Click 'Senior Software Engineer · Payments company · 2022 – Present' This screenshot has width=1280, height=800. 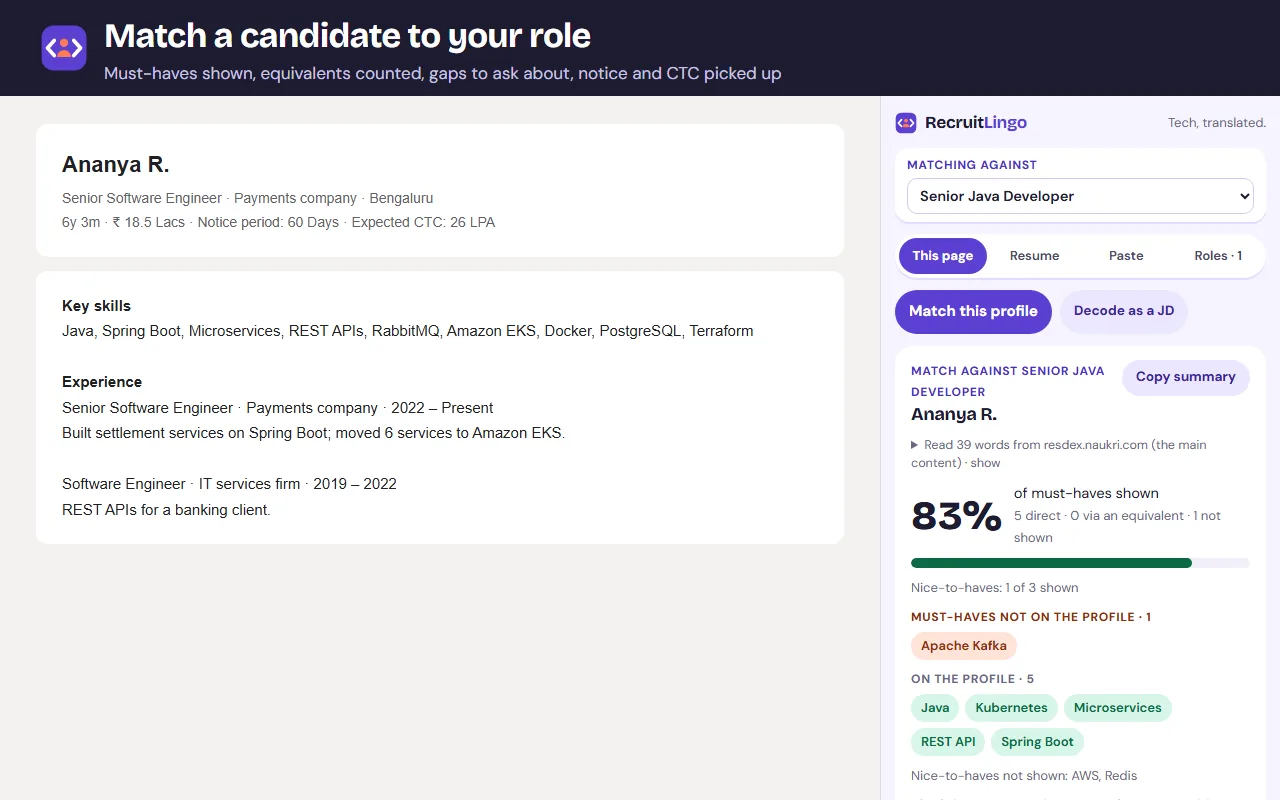pyautogui.click(x=277, y=408)
